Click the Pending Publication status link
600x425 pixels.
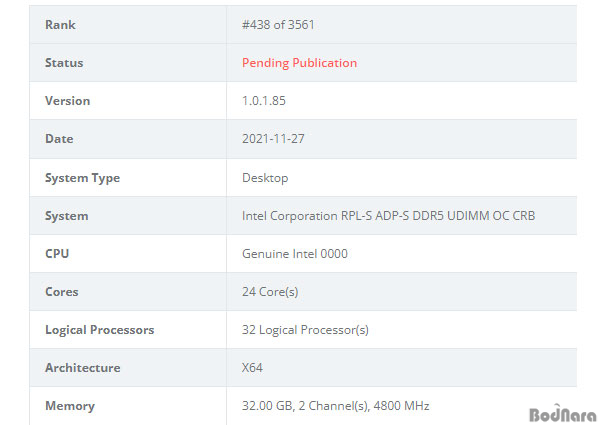[x=299, y=63]
